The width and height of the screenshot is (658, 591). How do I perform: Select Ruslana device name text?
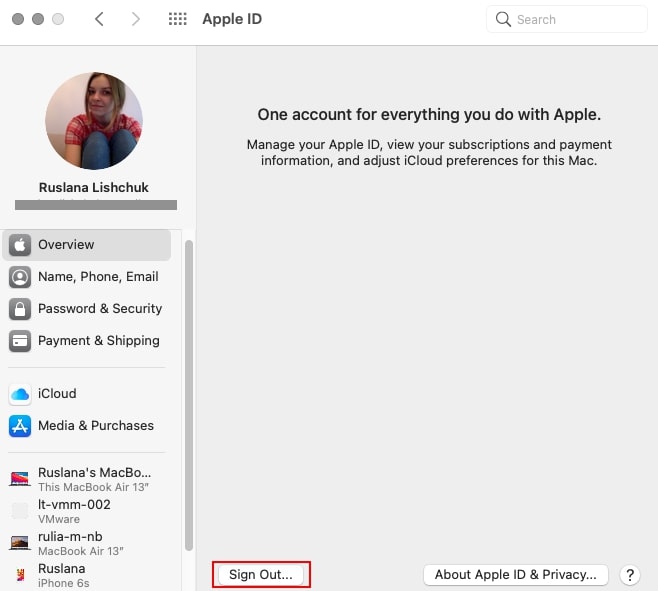click(62, 568)
